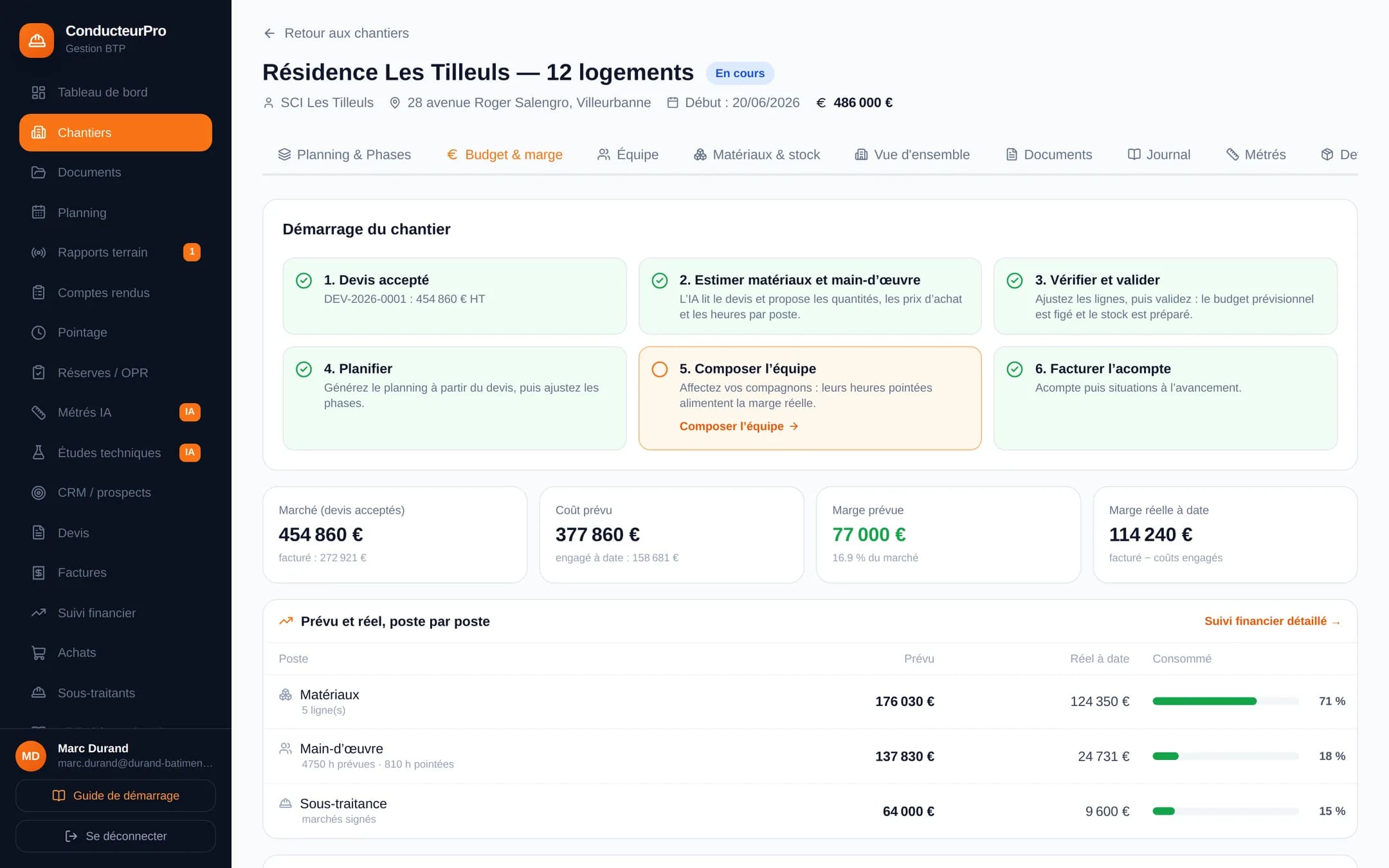Switch to the Équipe tab
Screen dimensions: 1389x868
(628, 154)
